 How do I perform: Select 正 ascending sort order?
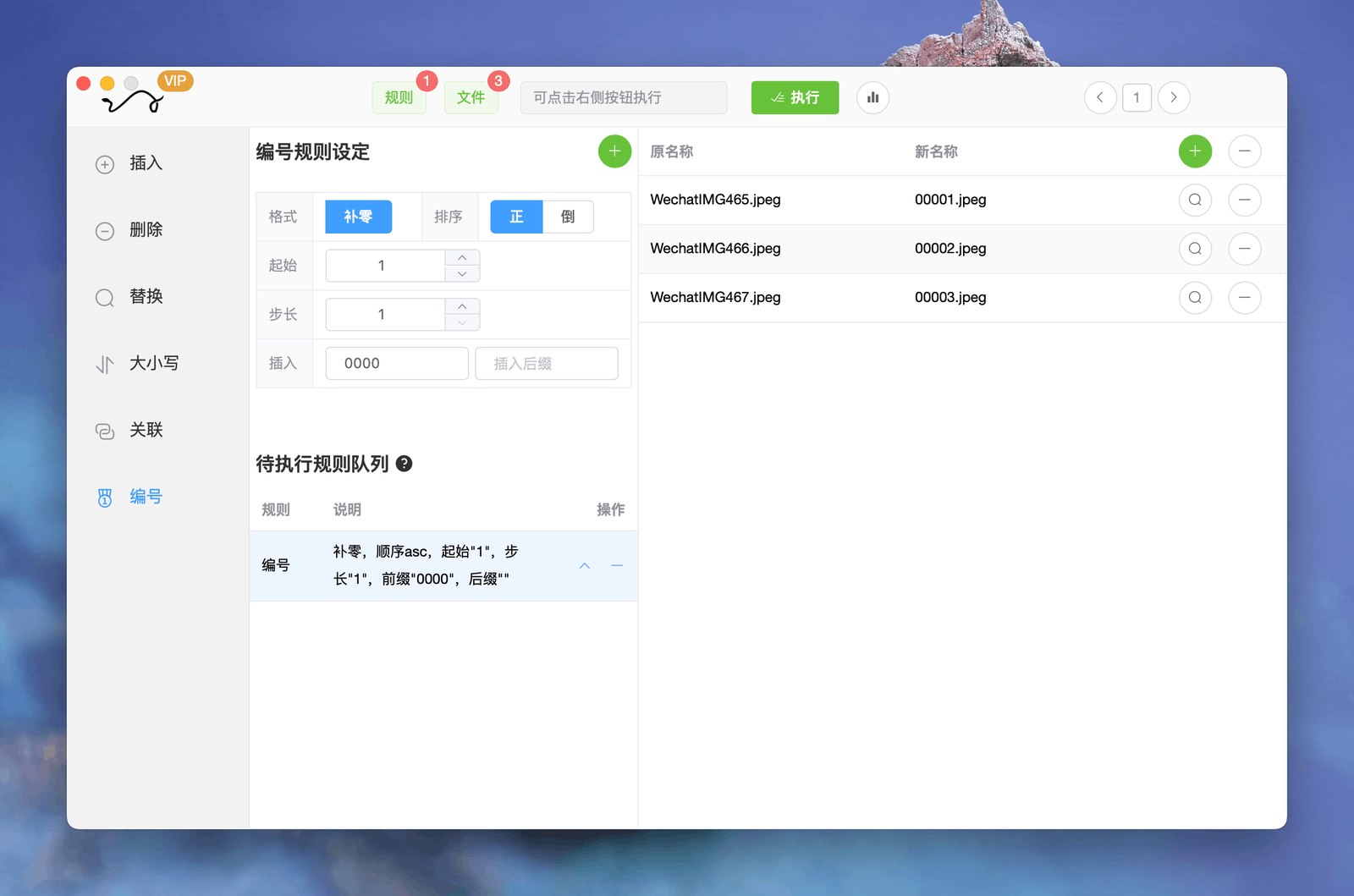coord(516,217)
